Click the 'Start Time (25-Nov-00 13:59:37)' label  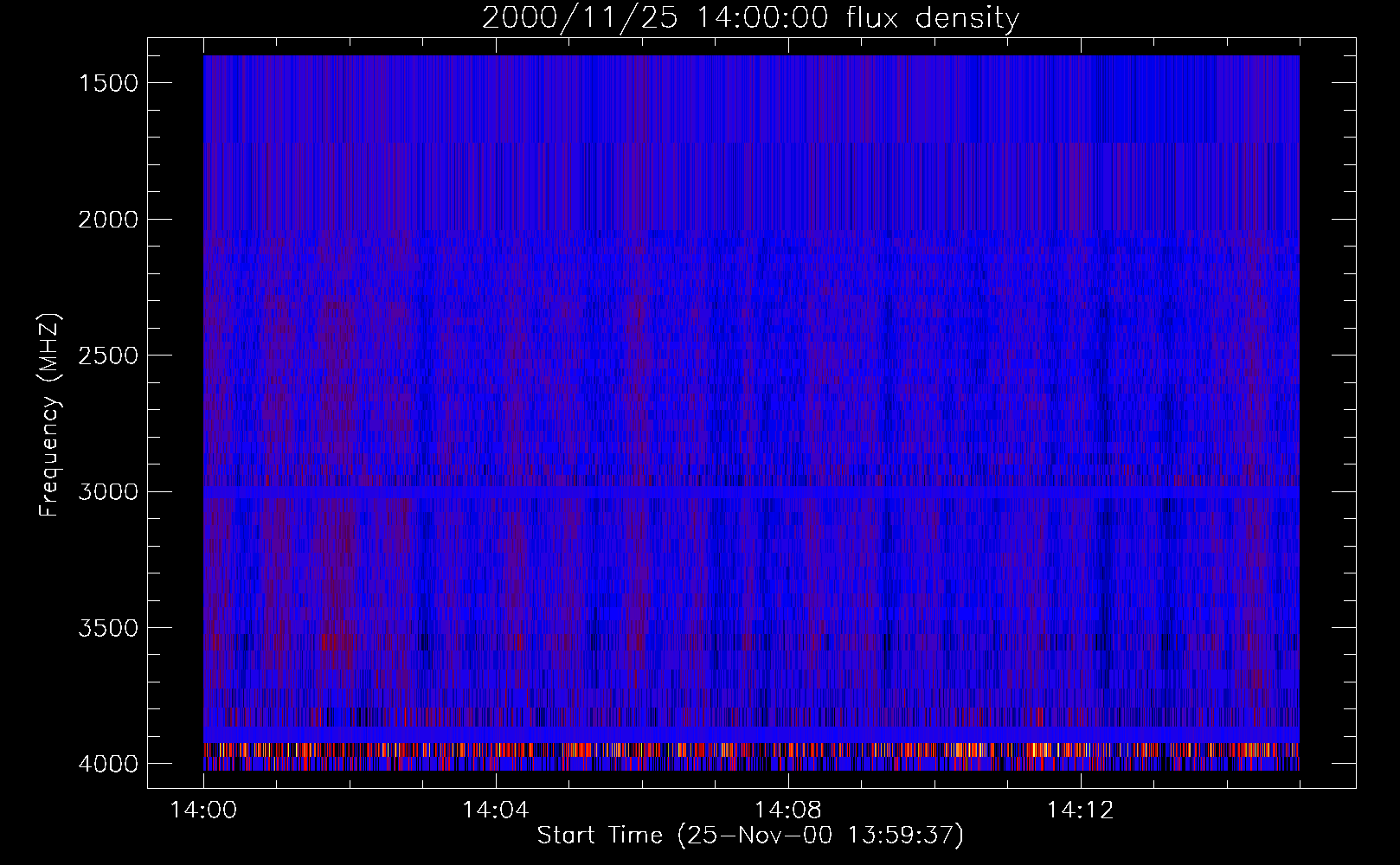[x=750, y=836]
